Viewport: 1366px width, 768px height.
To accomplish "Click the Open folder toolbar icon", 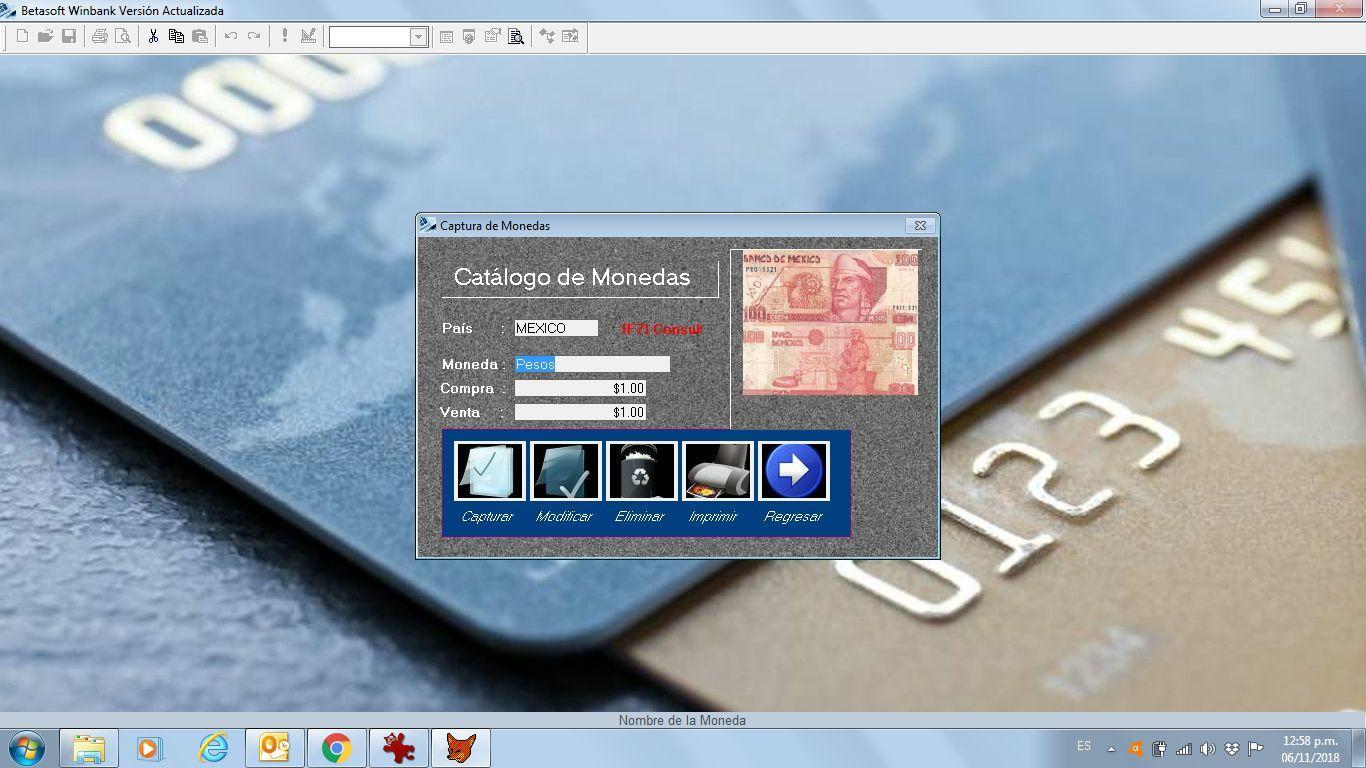I will point(45,36).
